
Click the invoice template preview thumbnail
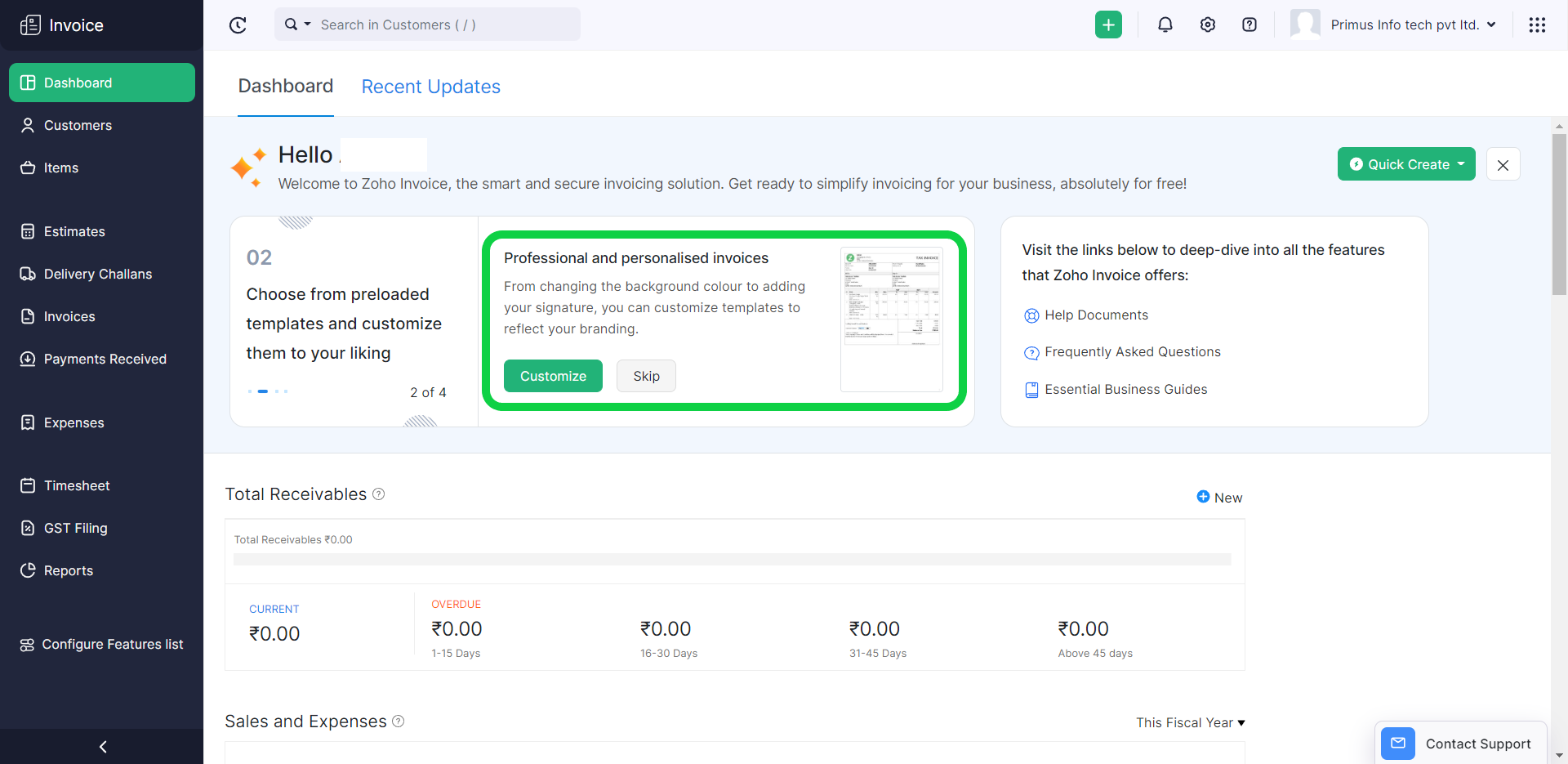[892, 319]
